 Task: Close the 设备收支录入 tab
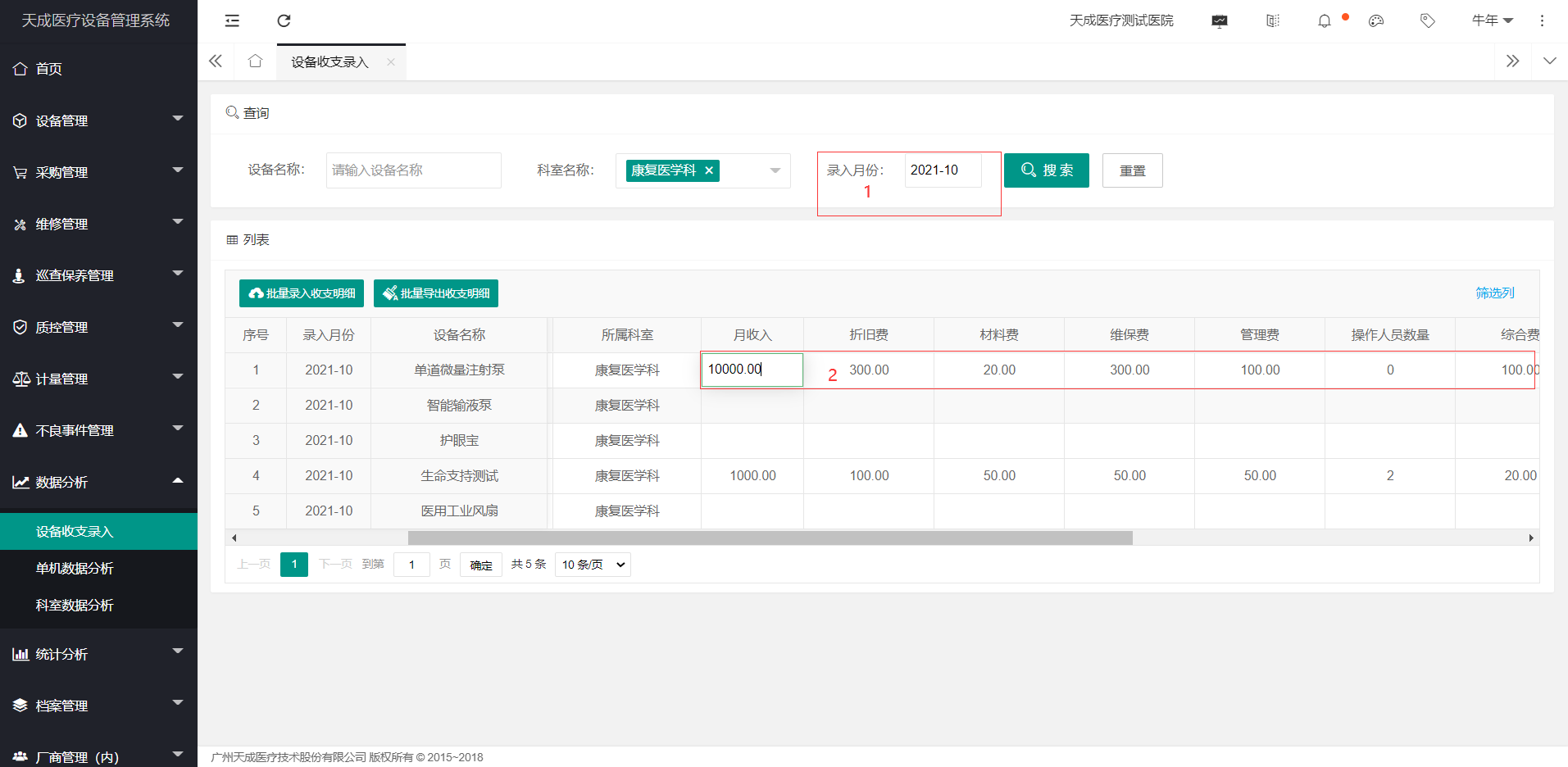[x=391, y=62]
